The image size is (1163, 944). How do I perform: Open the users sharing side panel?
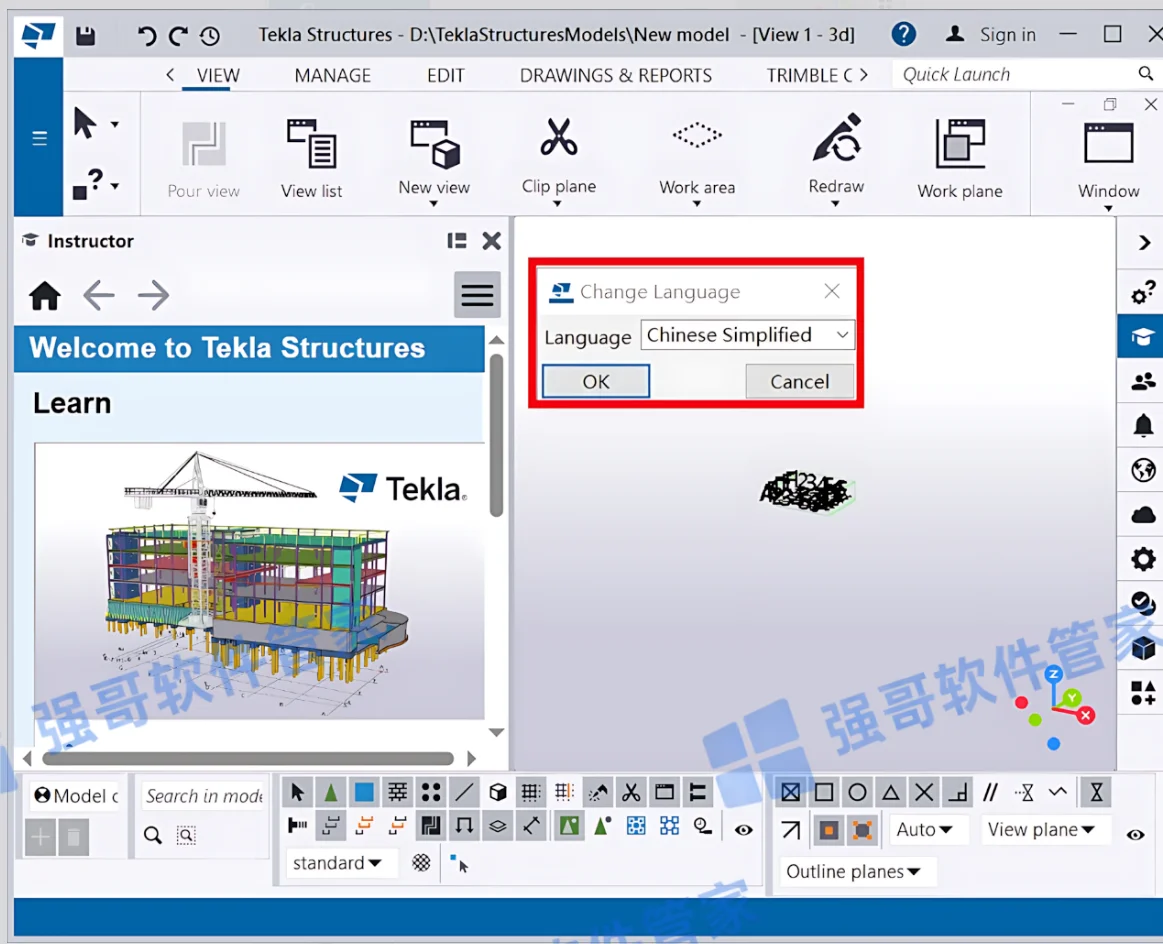coord(1143,381)
